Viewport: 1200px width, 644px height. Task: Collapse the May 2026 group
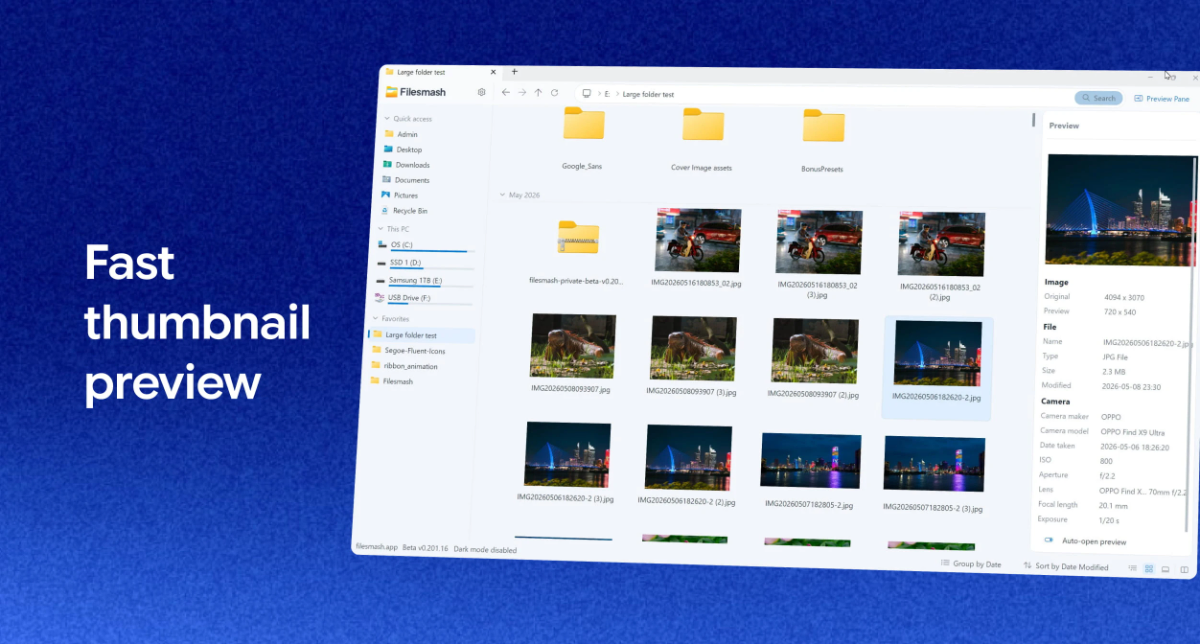(x=502, y=195)
